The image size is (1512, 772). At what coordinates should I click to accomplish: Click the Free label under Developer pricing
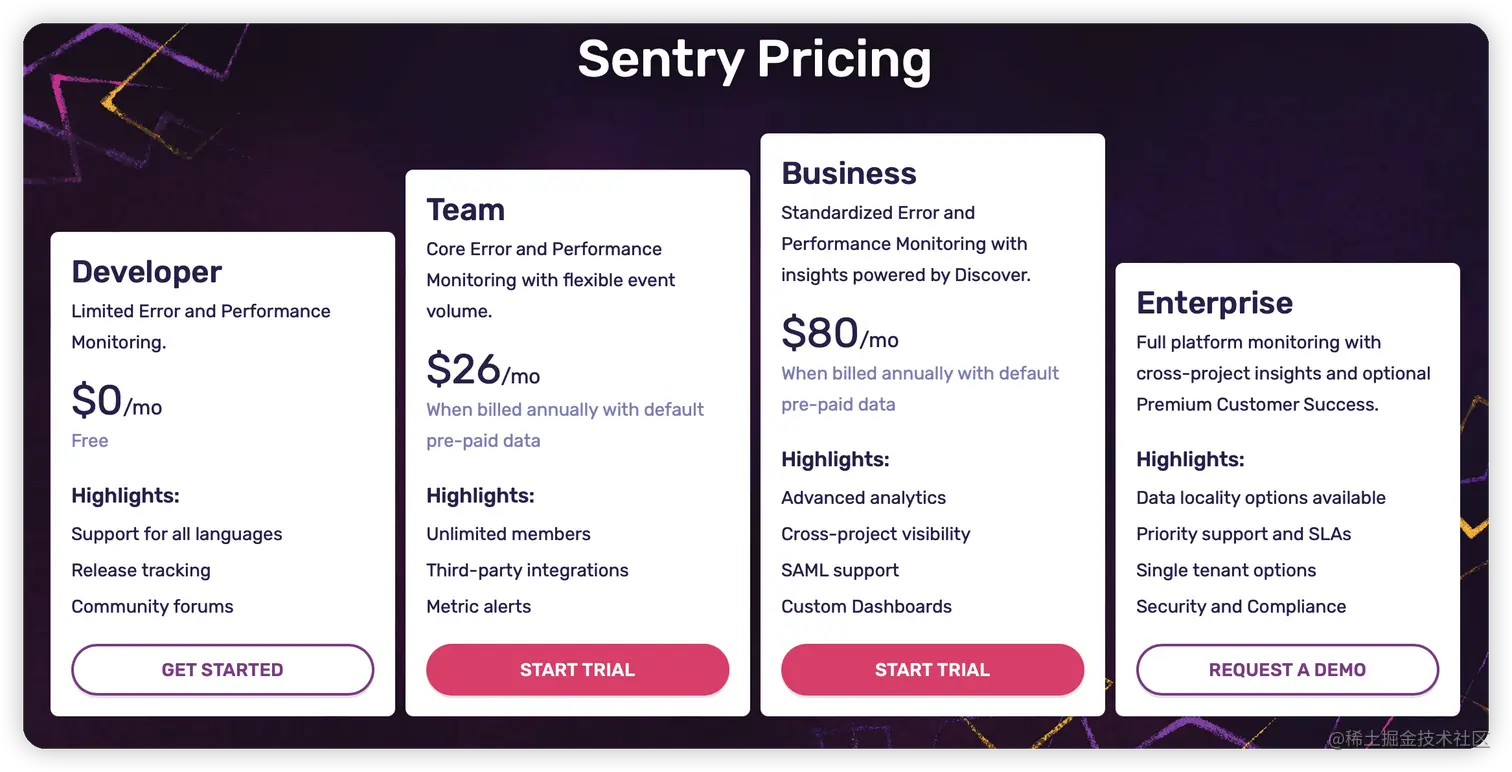pos(90,440)
